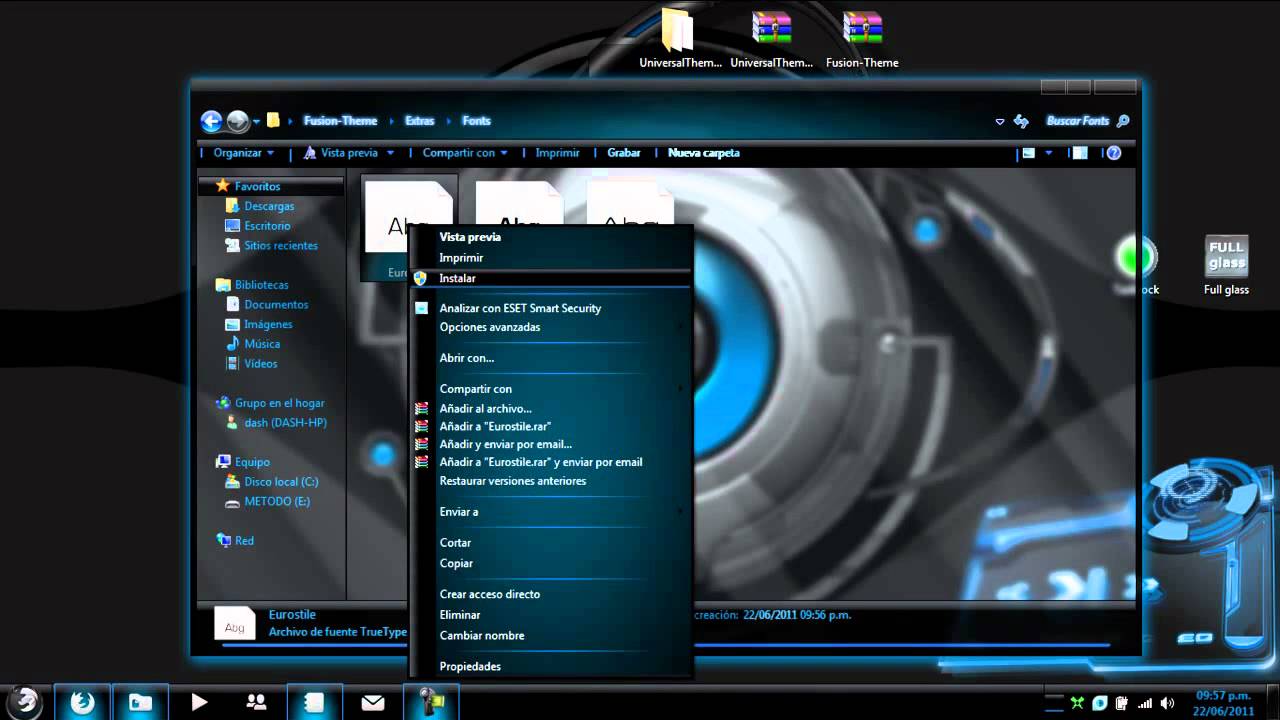Screen dimensions: 1280x720
Task: Open the Full glass desktop icon
Action: click(1226, 264)
